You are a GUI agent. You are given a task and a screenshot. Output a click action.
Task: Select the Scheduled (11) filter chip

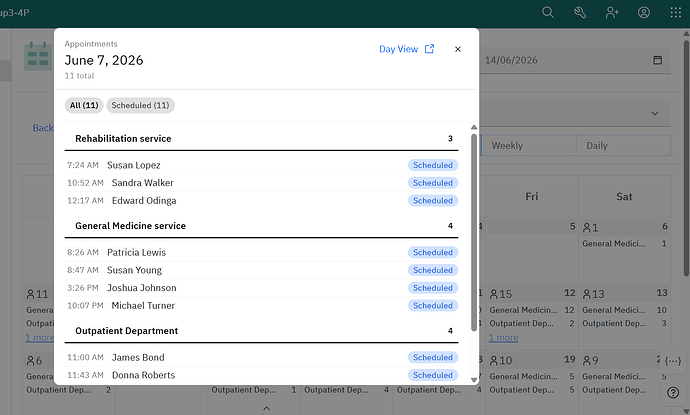coord(140,105)
